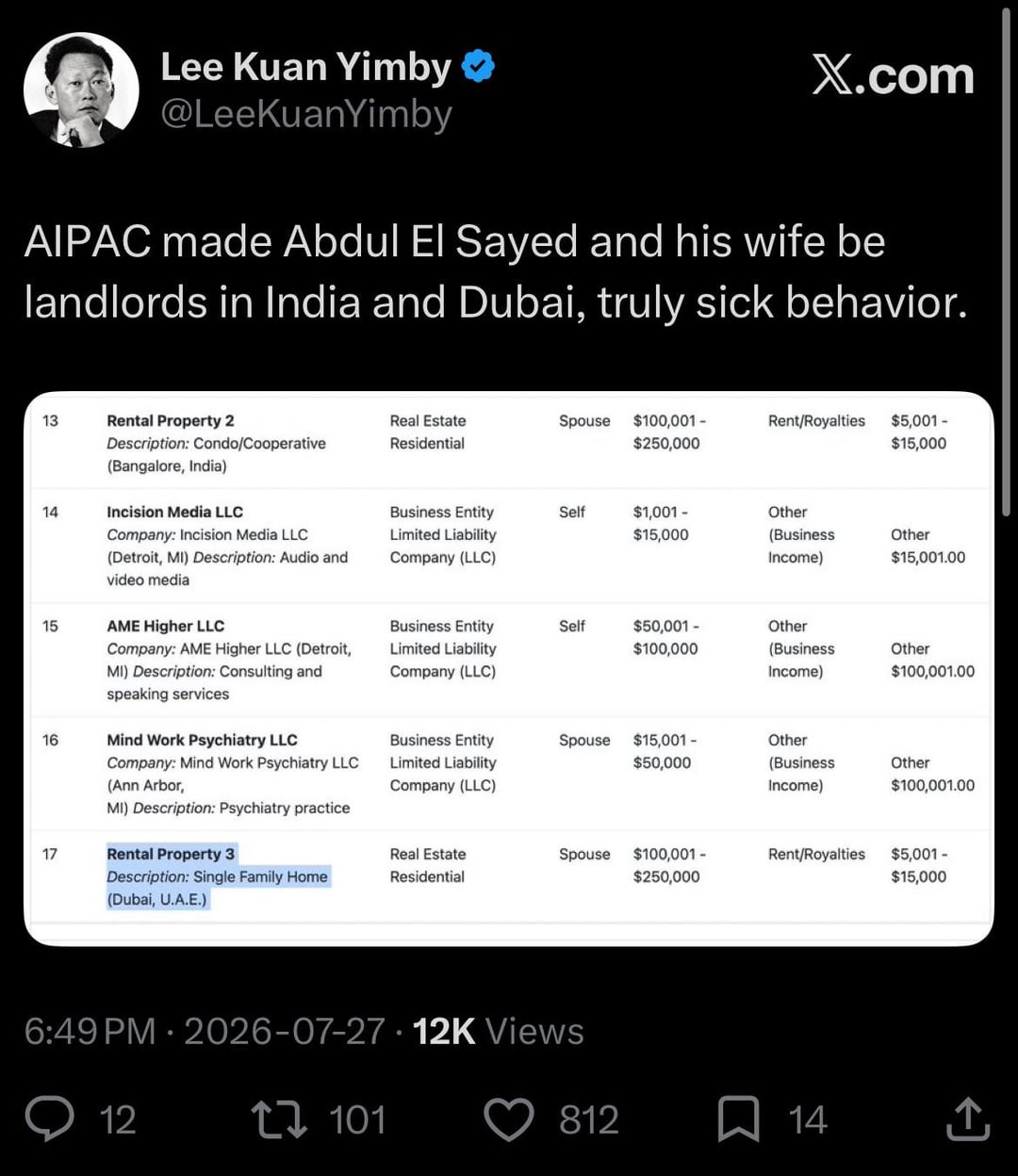Open the attached financial disclosure image

pyautogui.click(x=509, y=668)
